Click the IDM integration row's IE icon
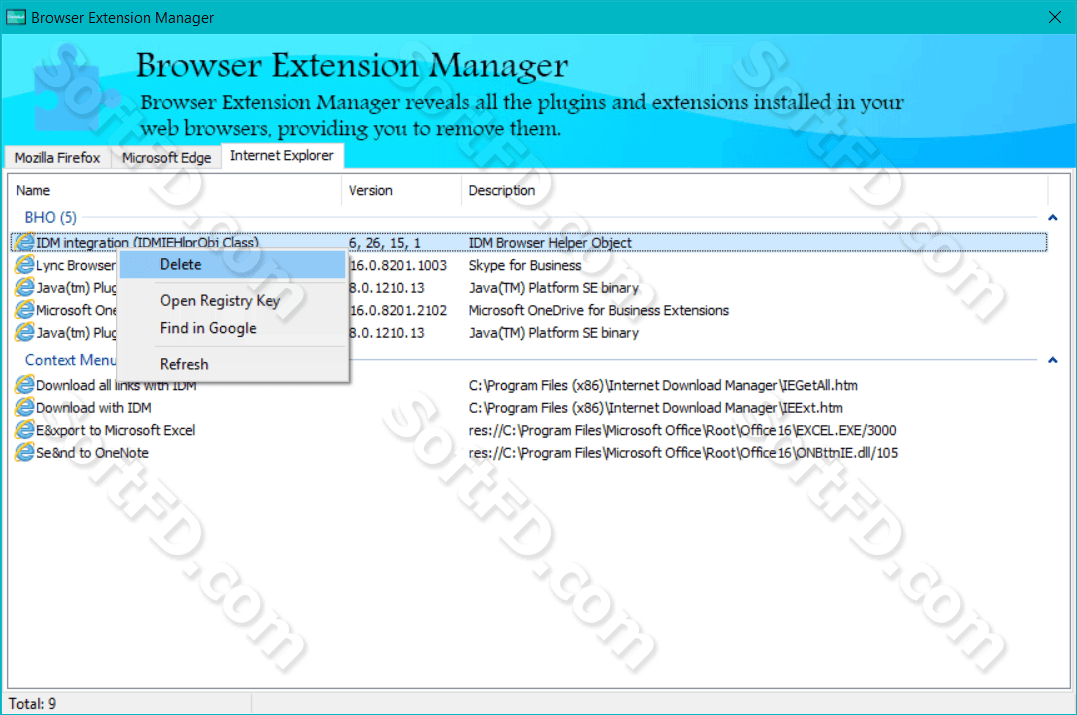 click(25, 242)
